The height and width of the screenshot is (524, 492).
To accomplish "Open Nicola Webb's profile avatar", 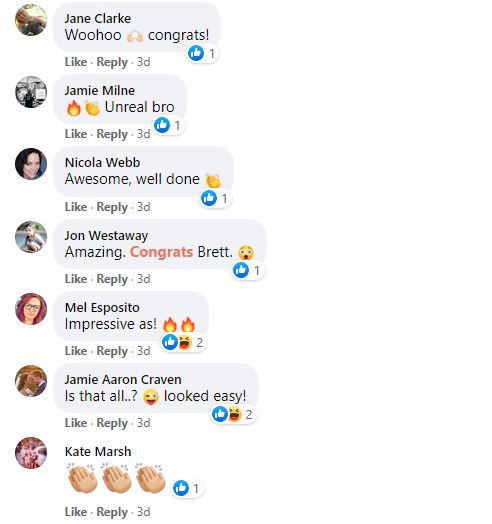I will click(31, 164).
